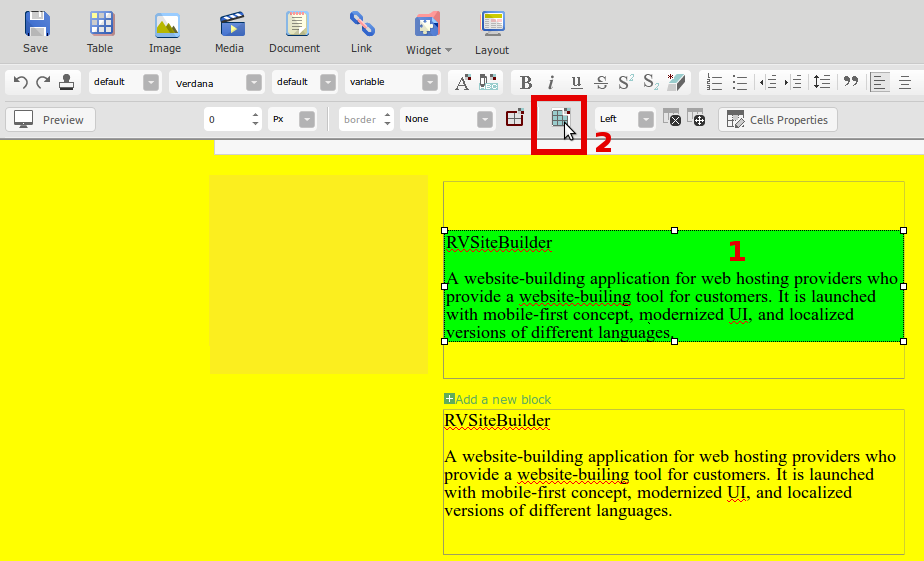Open the Image insert tool
Image resolution: width=924 pixels, height=561 pixels.
tap(165, 32)
